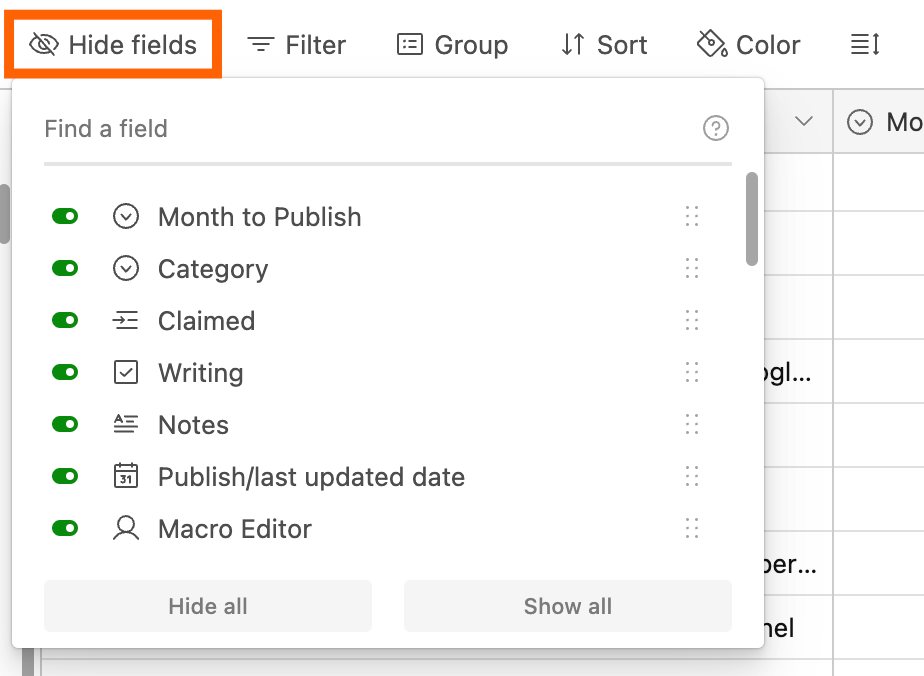Open the Color options paint bucket
924x676 pixels.
[x=748, y=45]
